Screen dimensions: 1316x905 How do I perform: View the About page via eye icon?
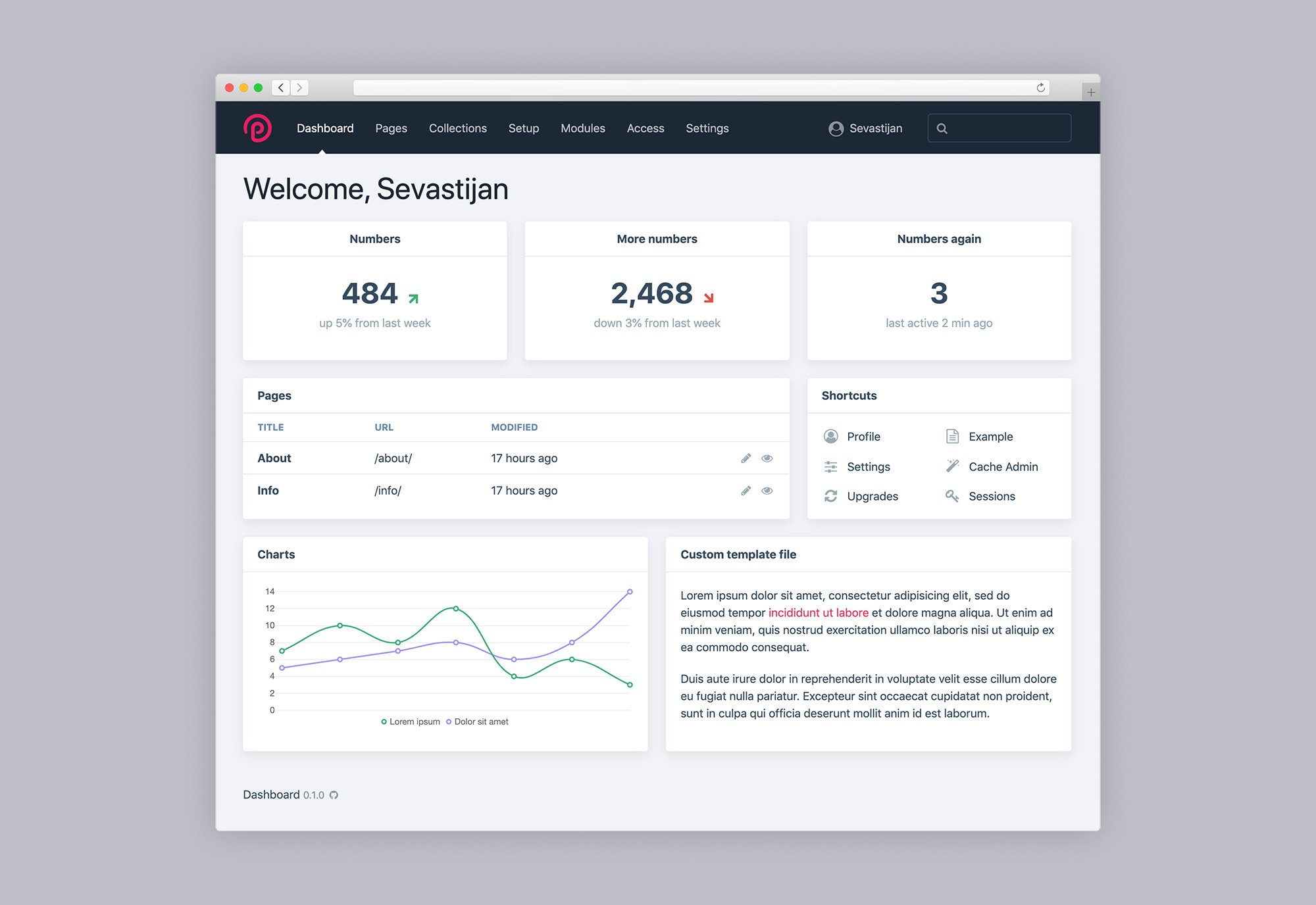[767, 458]
